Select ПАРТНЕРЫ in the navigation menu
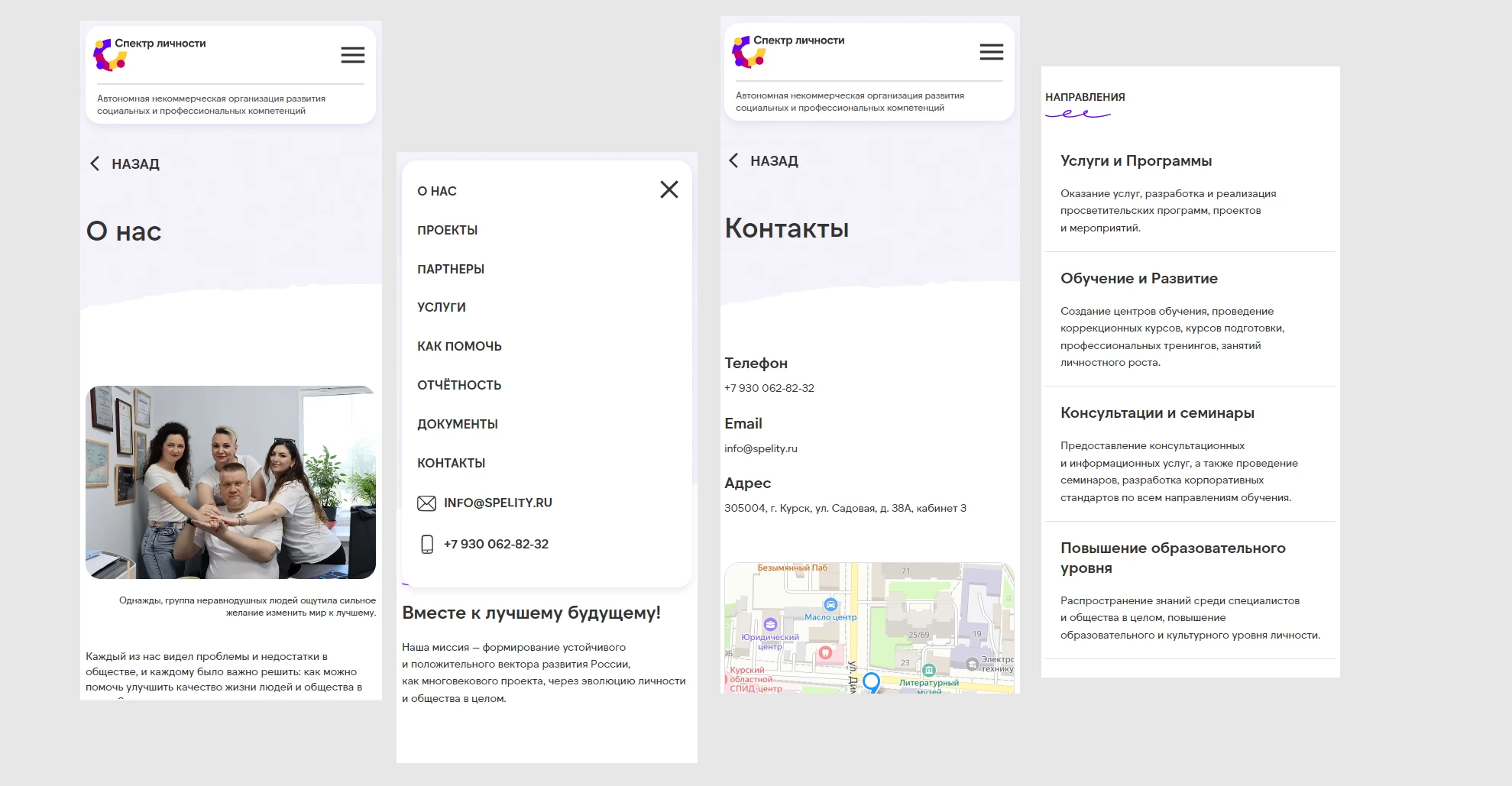Viewport: 1512px width, 786px height. (x=449, y=268)
